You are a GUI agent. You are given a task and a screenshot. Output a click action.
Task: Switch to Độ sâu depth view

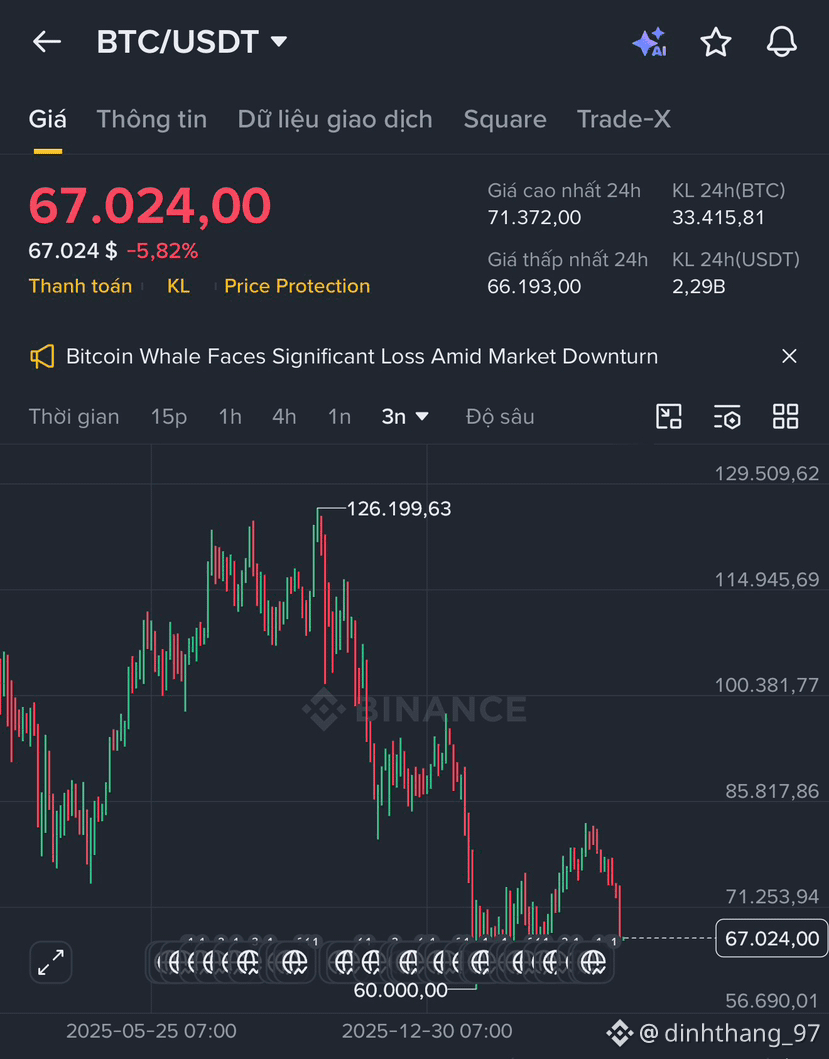coord(500,417)
